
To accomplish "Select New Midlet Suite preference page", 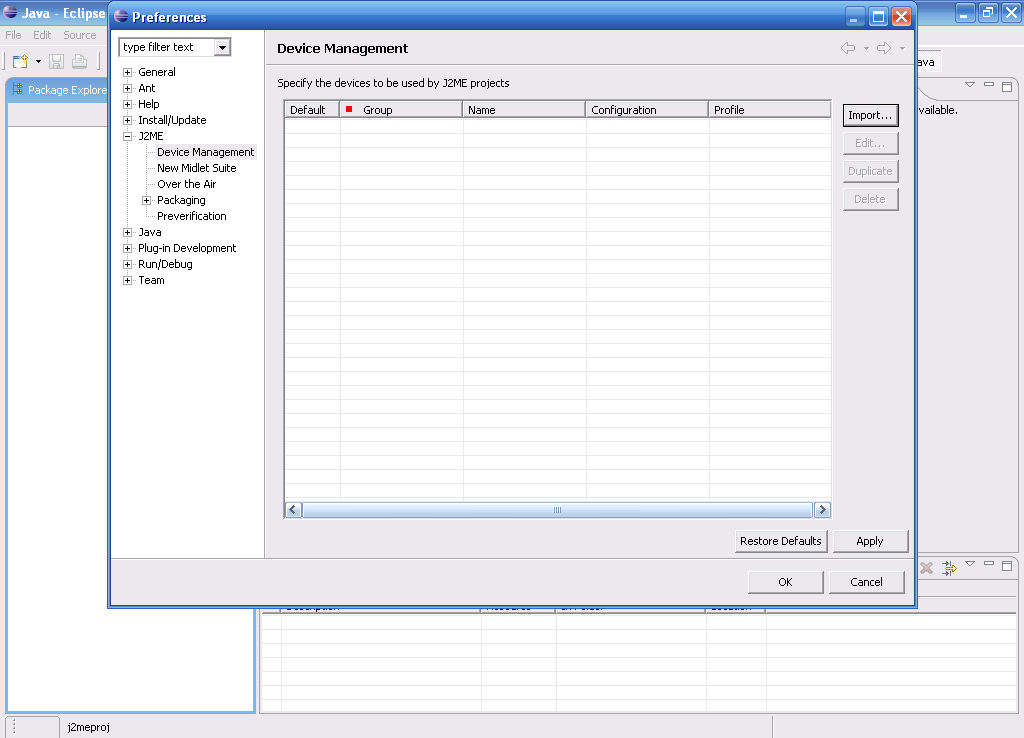I will point(197,168).
